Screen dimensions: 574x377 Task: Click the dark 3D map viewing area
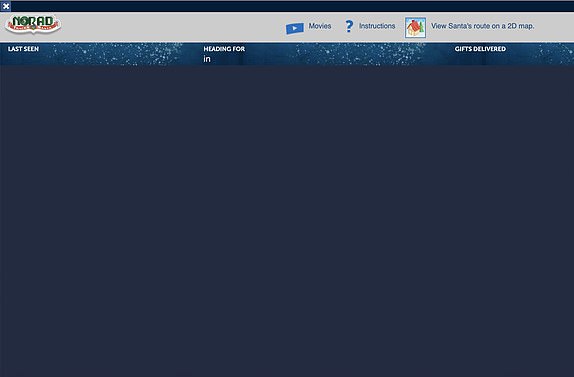click(x=287, y=221)
